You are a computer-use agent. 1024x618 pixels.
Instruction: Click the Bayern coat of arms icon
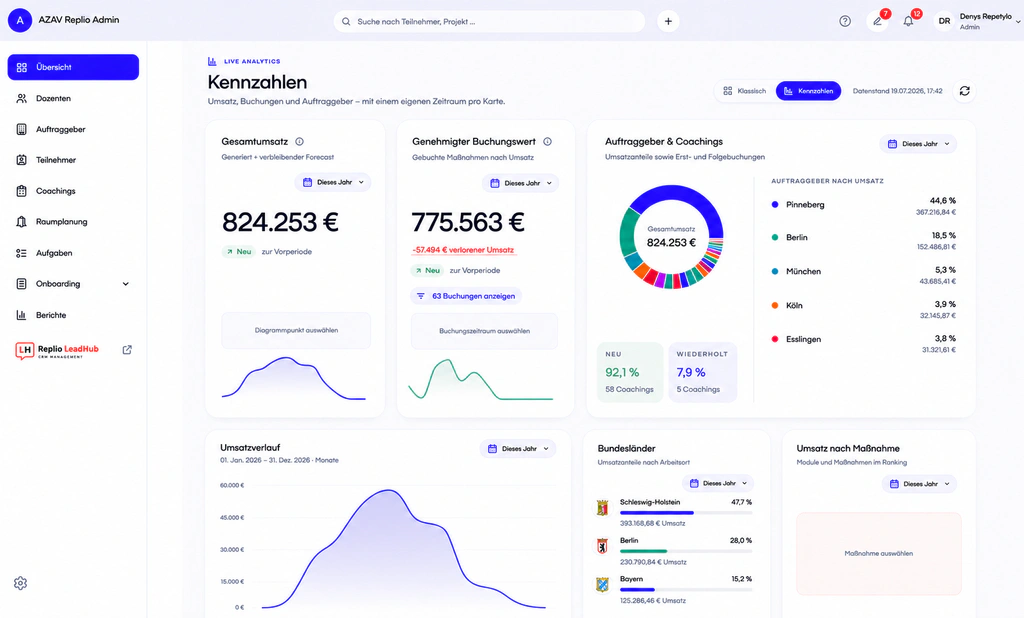[x=602, y=584]
